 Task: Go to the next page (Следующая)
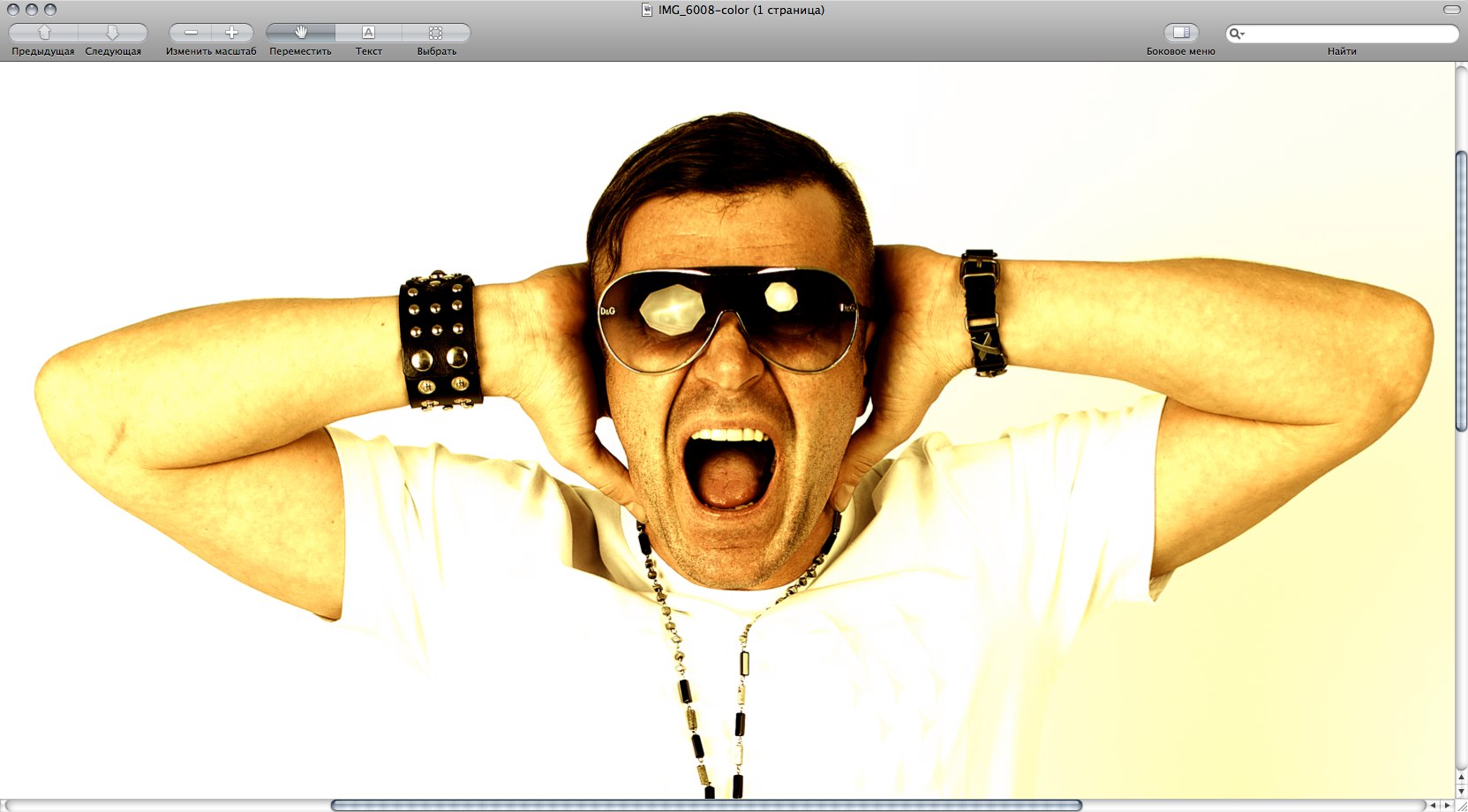click(112, 33)
